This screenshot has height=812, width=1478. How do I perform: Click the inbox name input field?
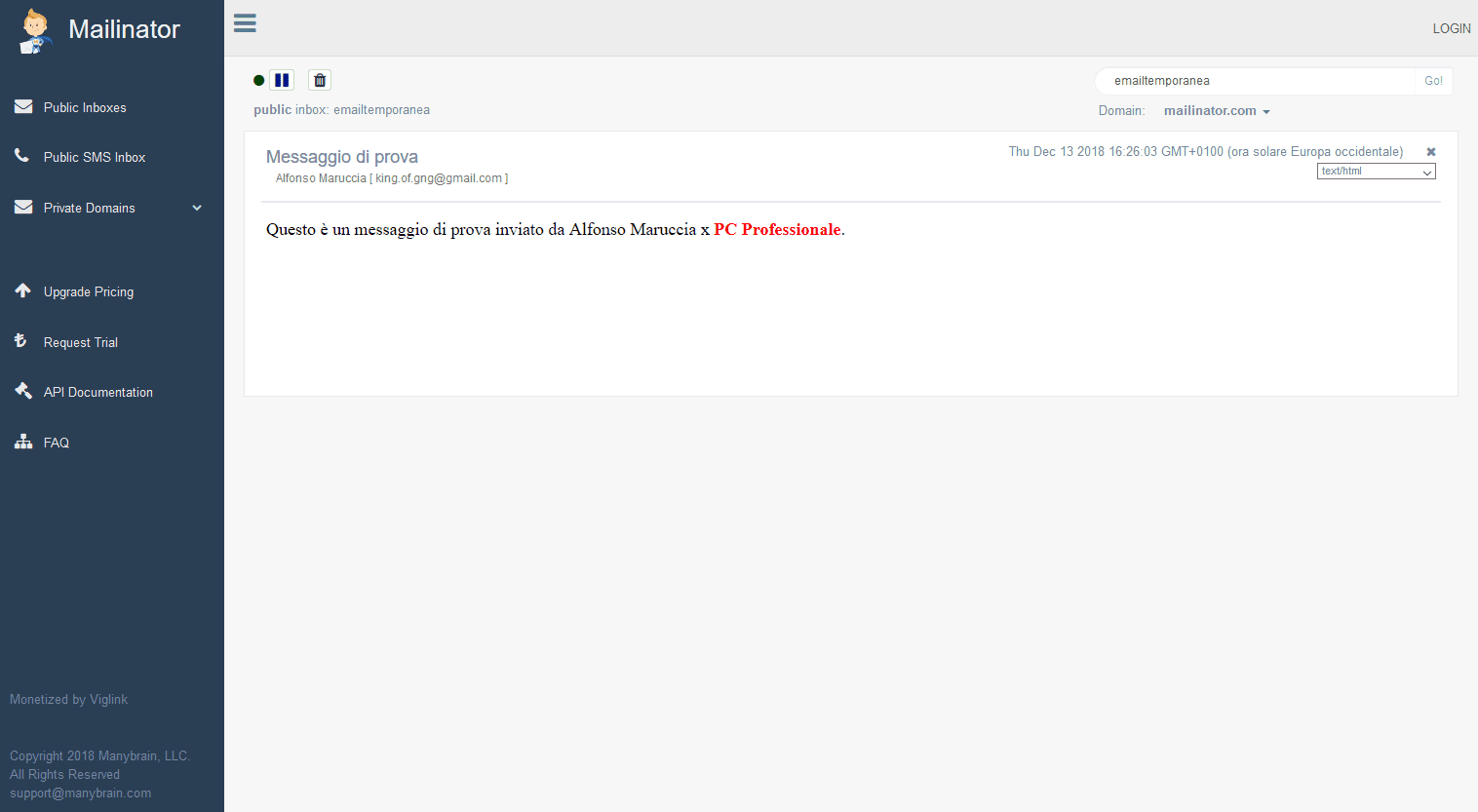pos(1256,81)
